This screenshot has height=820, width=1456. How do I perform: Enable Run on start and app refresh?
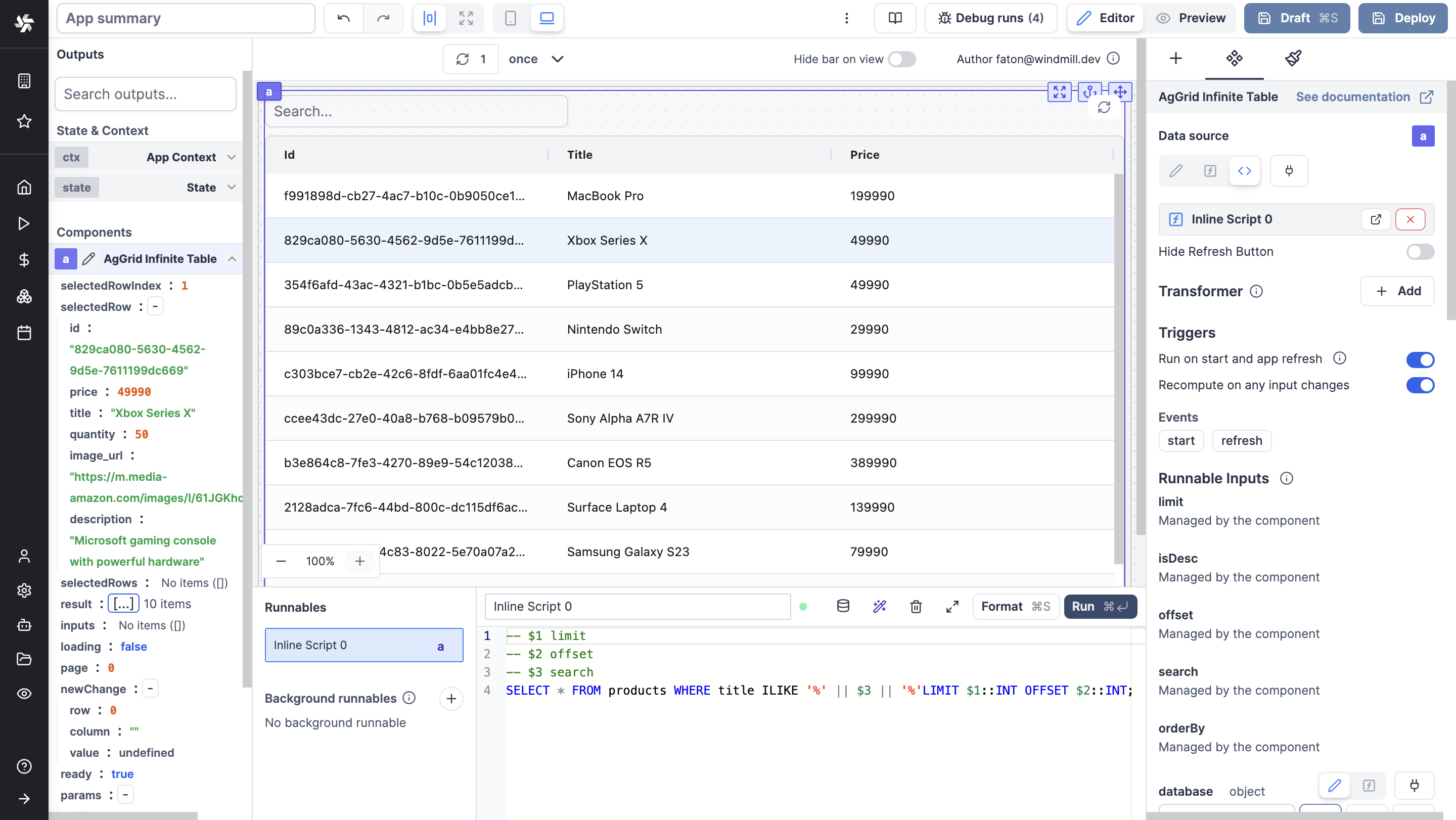pyautogui.click(x=1420, y=358)
